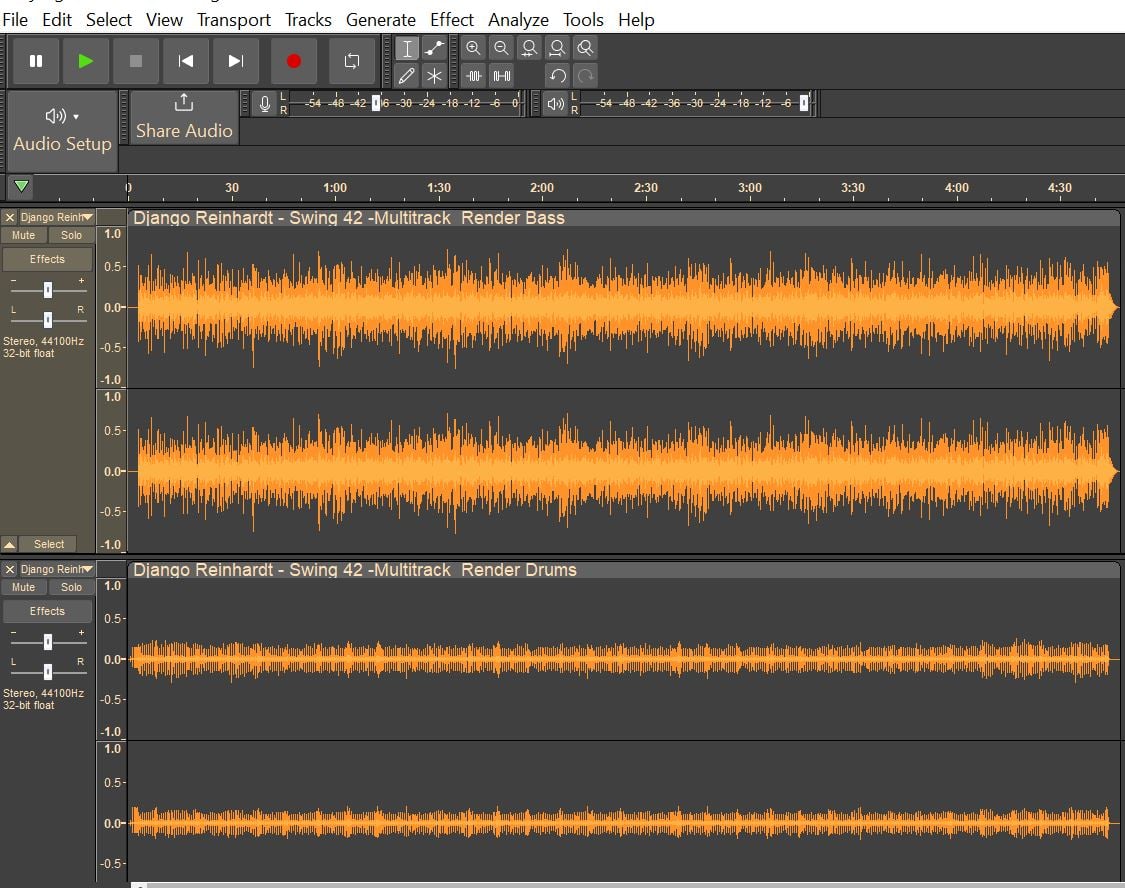Open the Audio Setup dropdown

pyautogui.click(x=62, y=131)
